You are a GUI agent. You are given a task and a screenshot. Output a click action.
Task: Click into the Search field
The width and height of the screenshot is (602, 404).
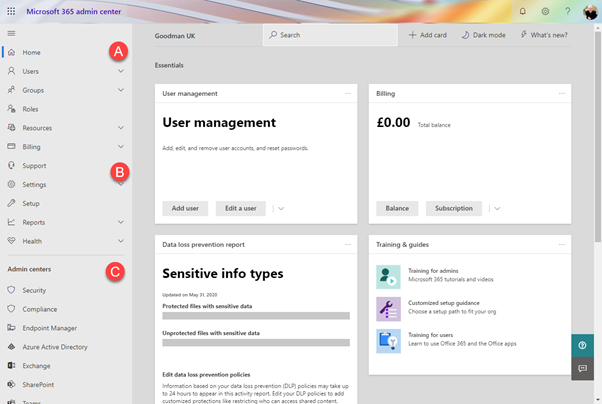point(330,35)
